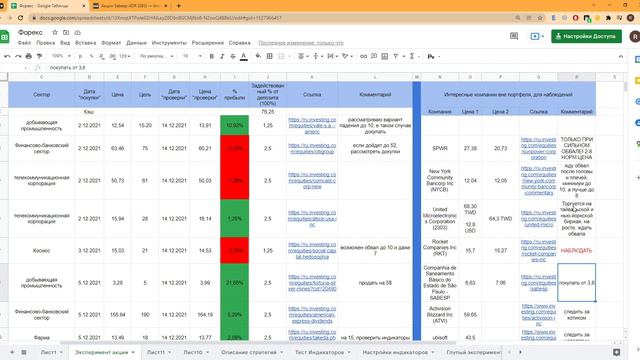This screenshot has width=640, height=360.
Task: Open the Explore panel
Action: pyautogui.click(x=616, y=352)
